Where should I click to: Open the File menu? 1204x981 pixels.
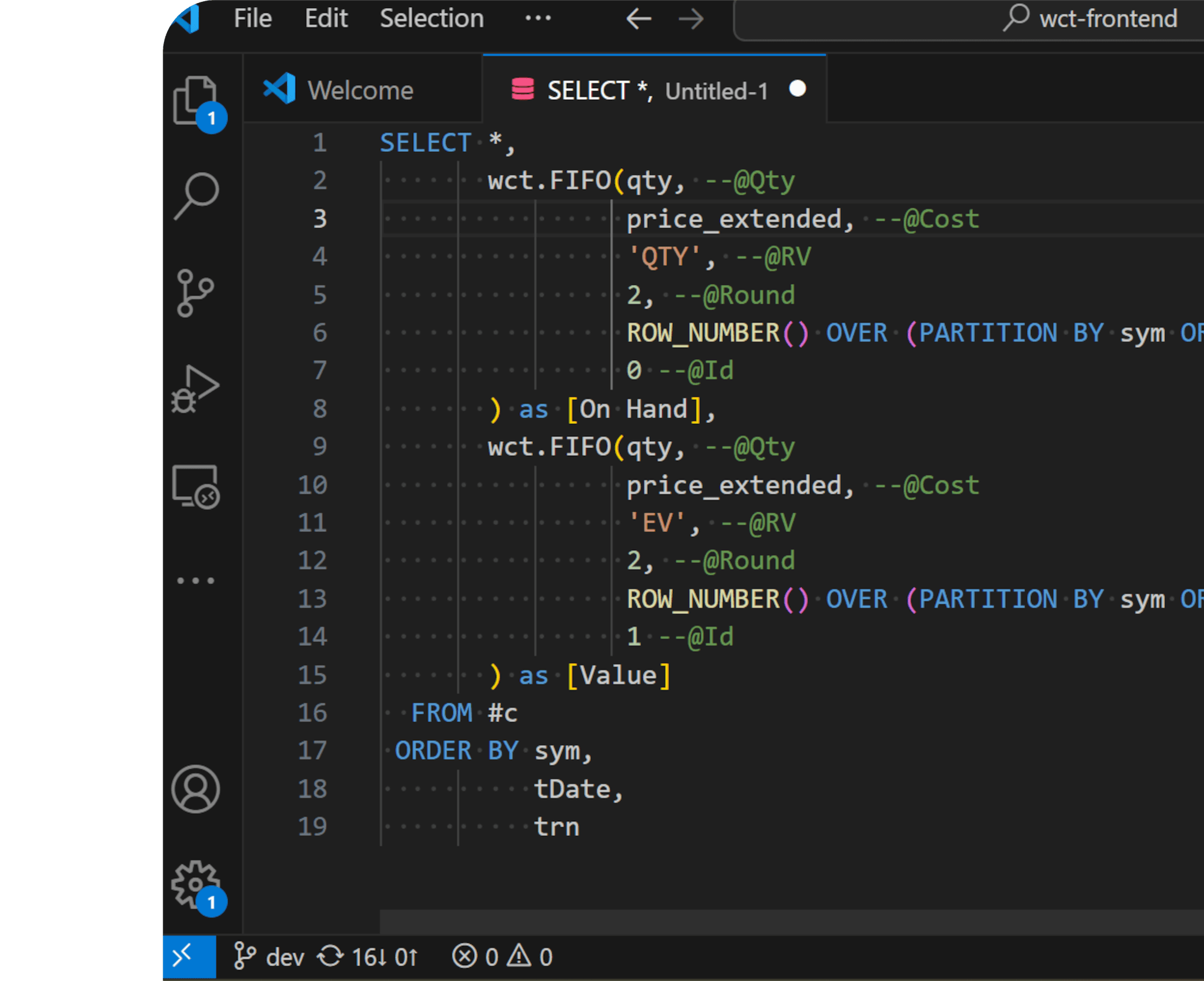(253, 19)
